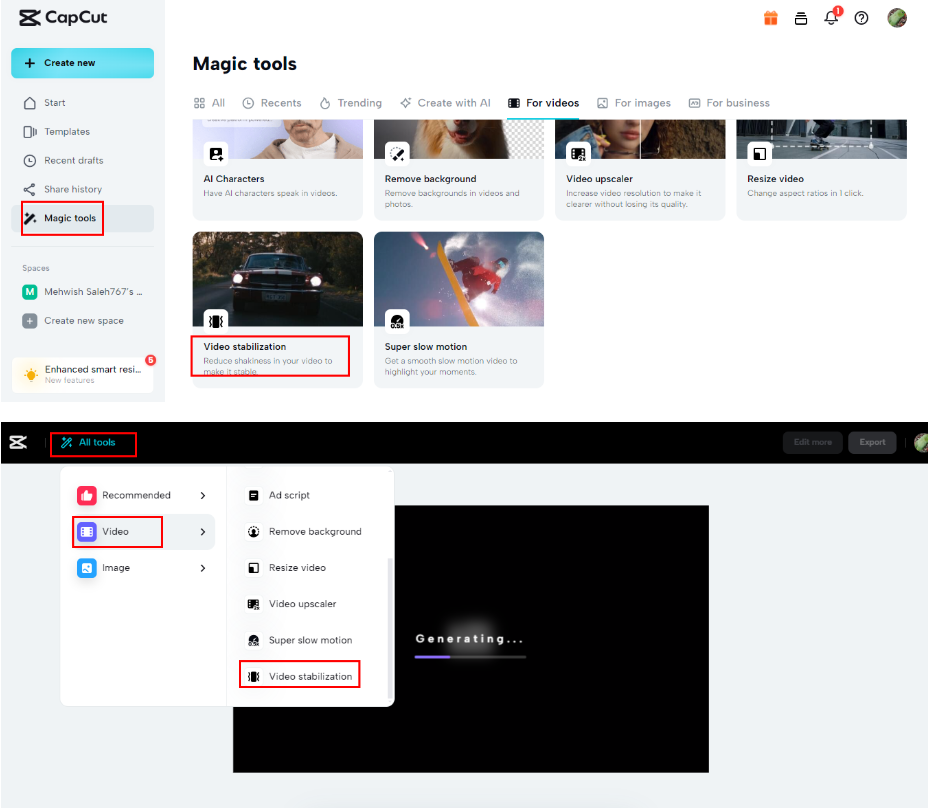
Task: Click the Video category film icon
Action: click(x=87, y=532)
